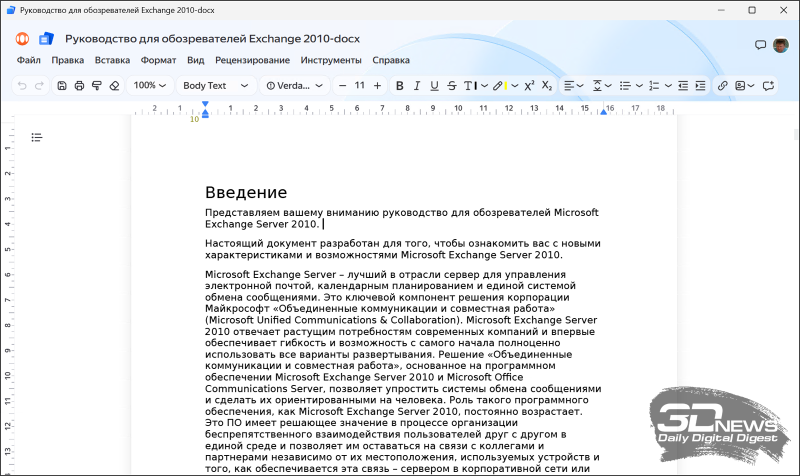Viewport: 800px width, 476px height.
Task: Save the document with the floppy icon
Action: pos(62,86)
